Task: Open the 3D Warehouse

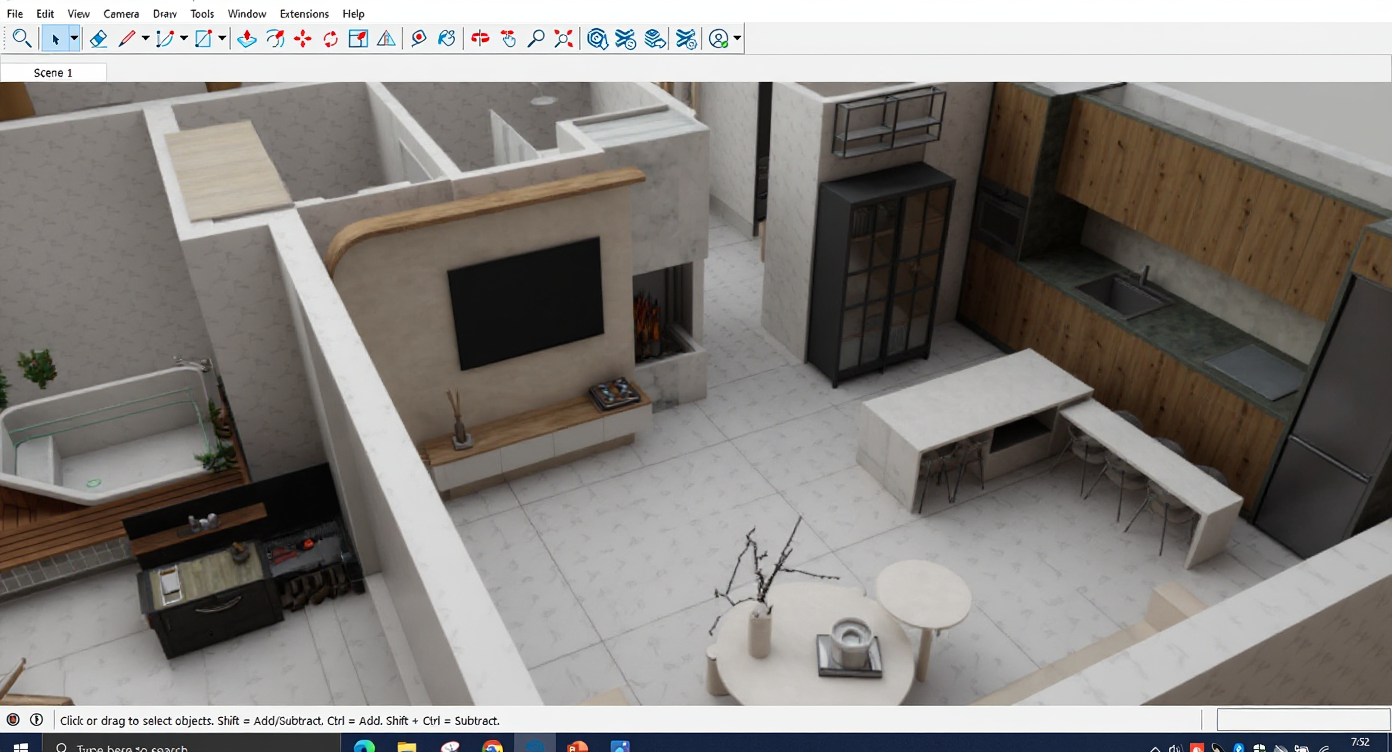Action: (598, 39)
